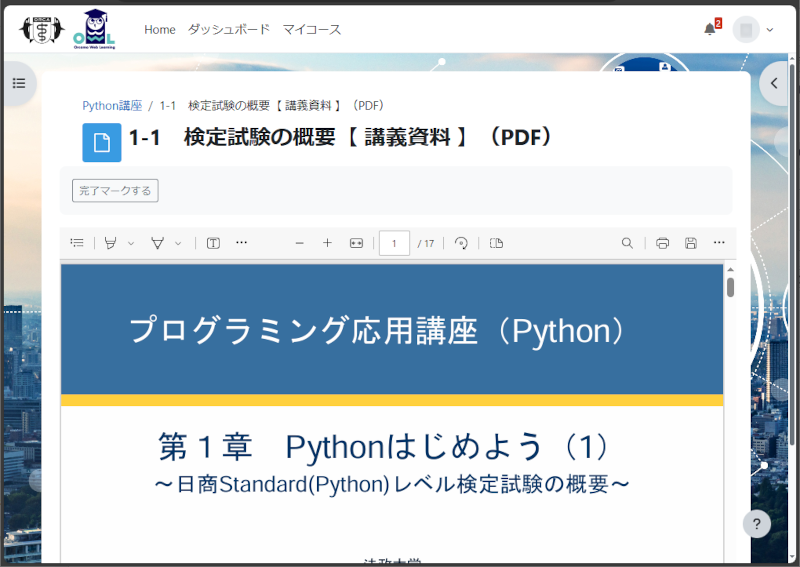Open the ダッシュボード menu item
Viewport: 800px width, 567px height.
pyautogui.click(x=228, y=29)
